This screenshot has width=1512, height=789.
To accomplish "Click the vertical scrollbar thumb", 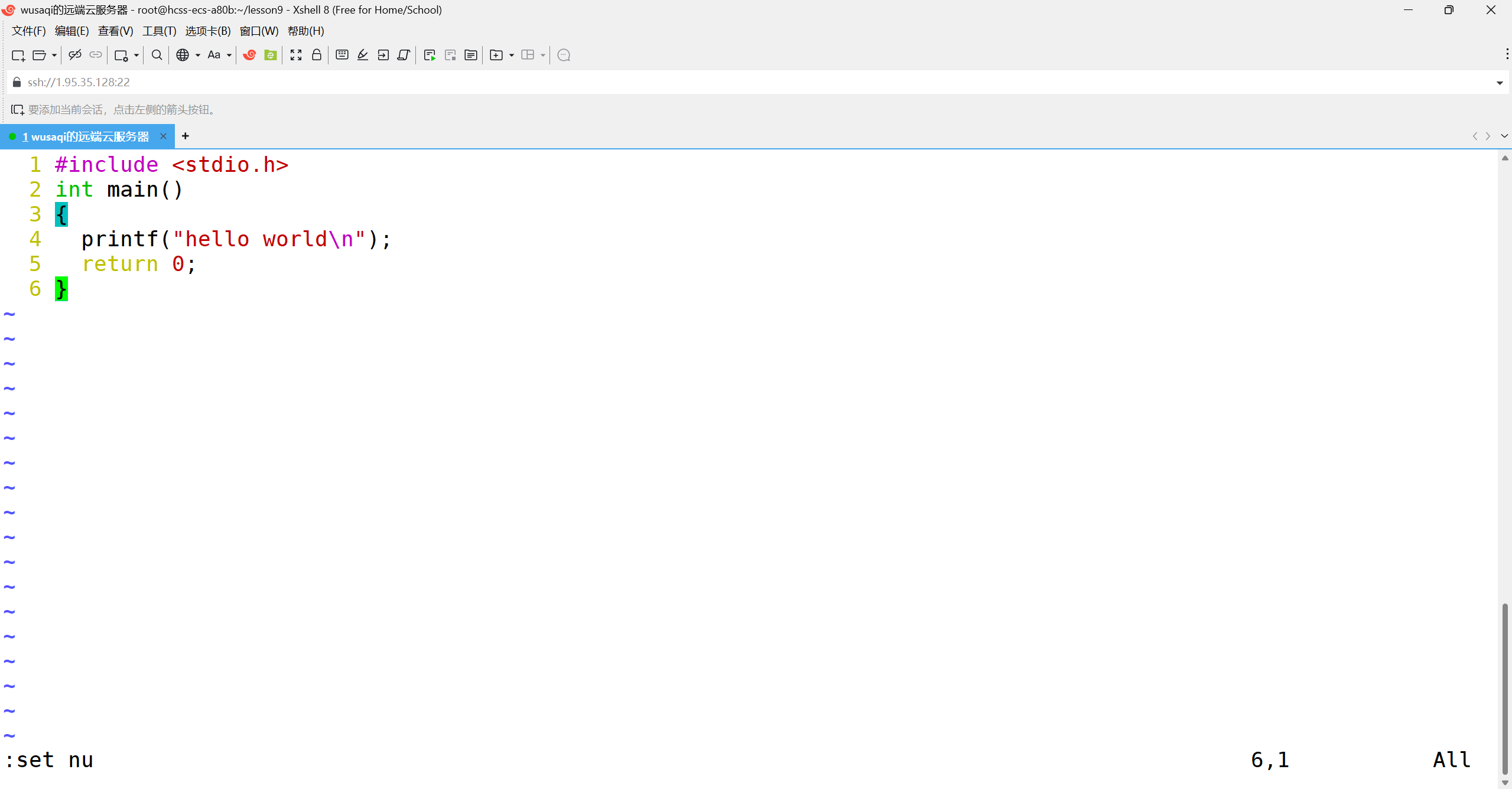I will point(1505,688).
